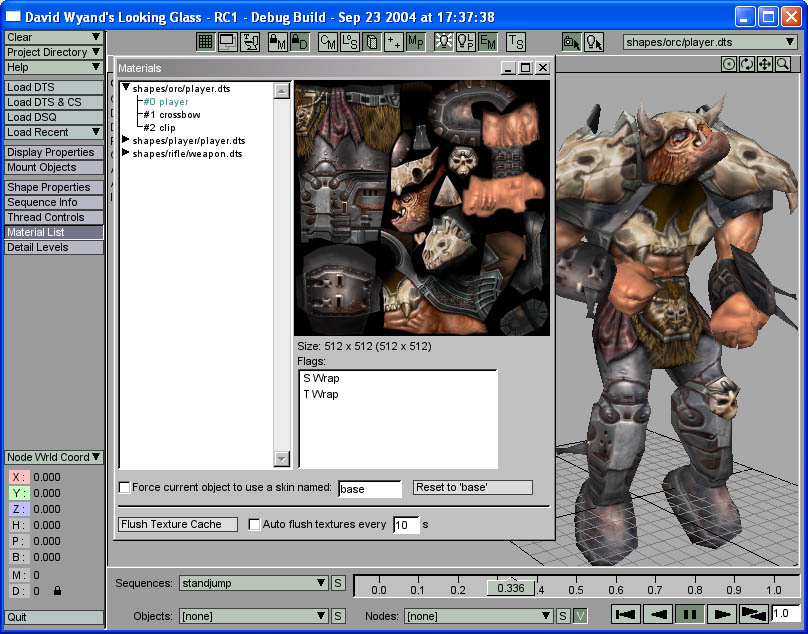This screenshot has height=634, width=808.
Task: Open the Sequences dropdown showing standjump
Action: pos(252,583)
